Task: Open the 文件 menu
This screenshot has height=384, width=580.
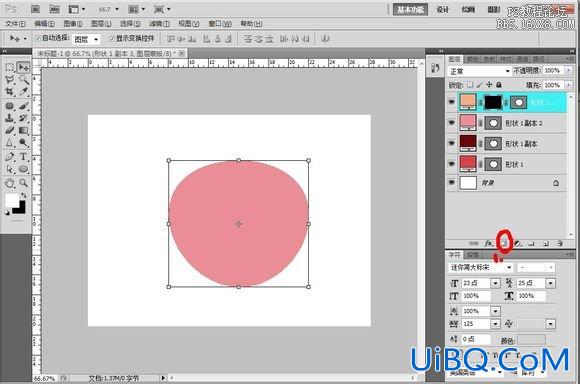Action: [x=15, y=24]
